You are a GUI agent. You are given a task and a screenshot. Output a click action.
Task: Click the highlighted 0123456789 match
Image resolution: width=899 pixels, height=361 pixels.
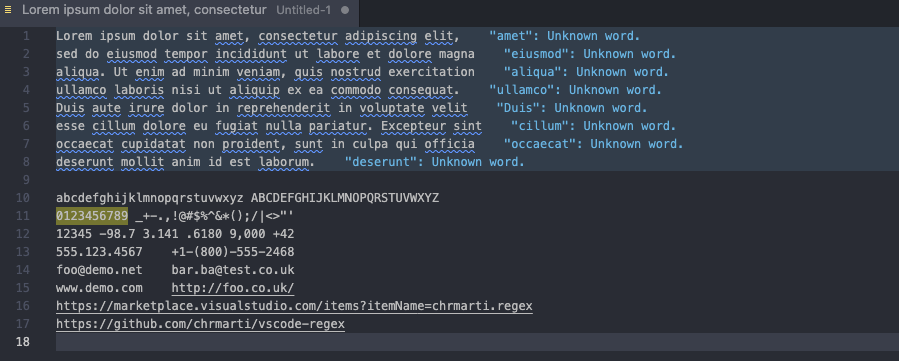(x=92, y=216)
